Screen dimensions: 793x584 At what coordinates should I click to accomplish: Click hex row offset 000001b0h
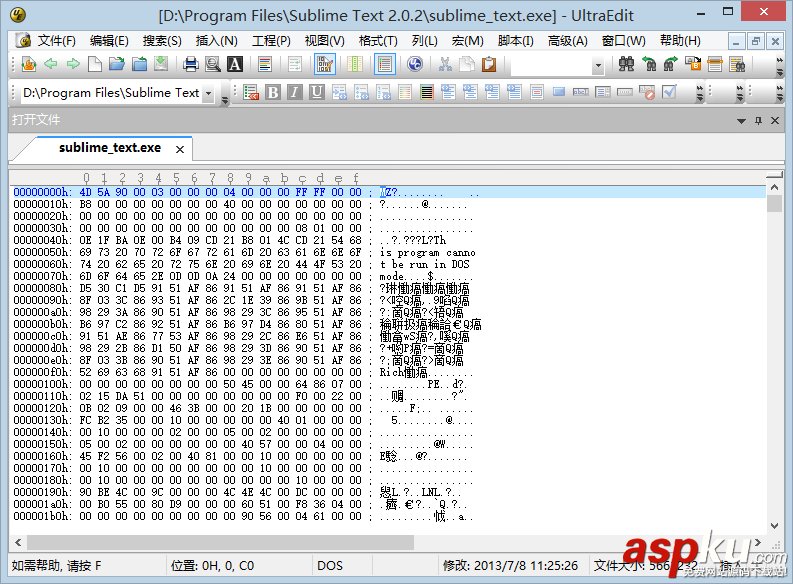[42, 516]
